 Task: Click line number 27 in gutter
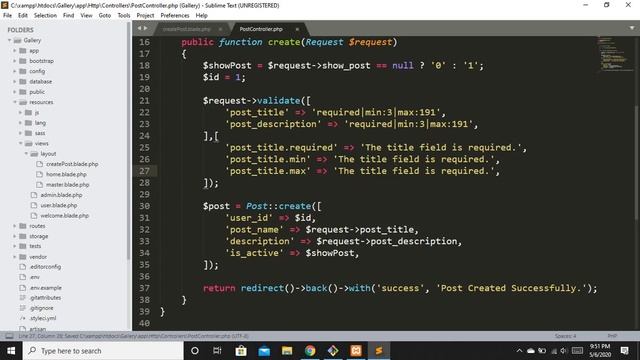[x=144, y=171]
